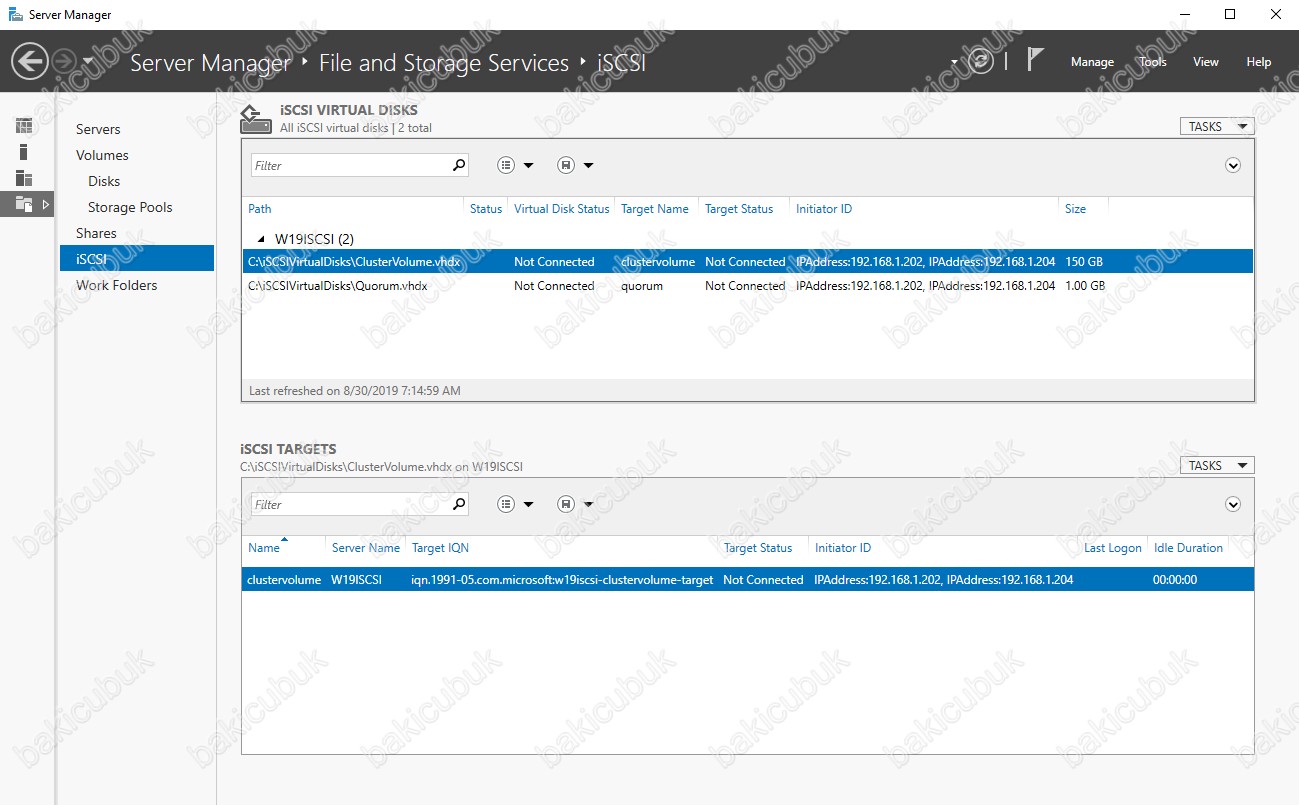Sort targets by Server Name column
This screenshot has height=805, width=1299.
(x=366, y=548)
